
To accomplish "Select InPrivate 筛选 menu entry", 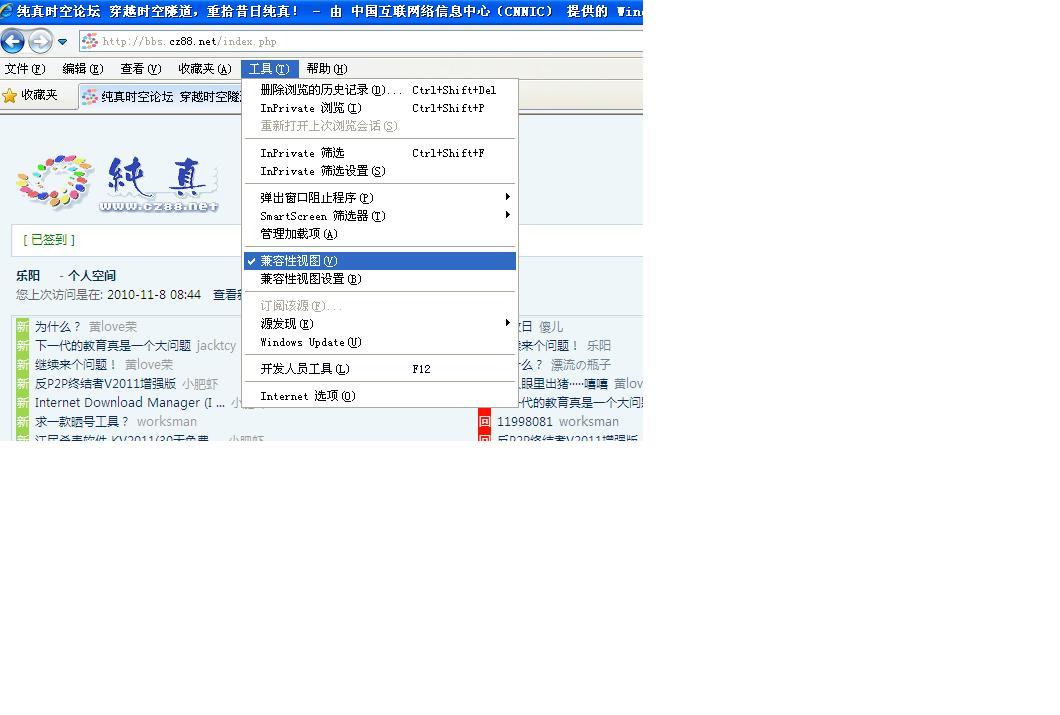I will pyautogui.click(x=380, y=153).
